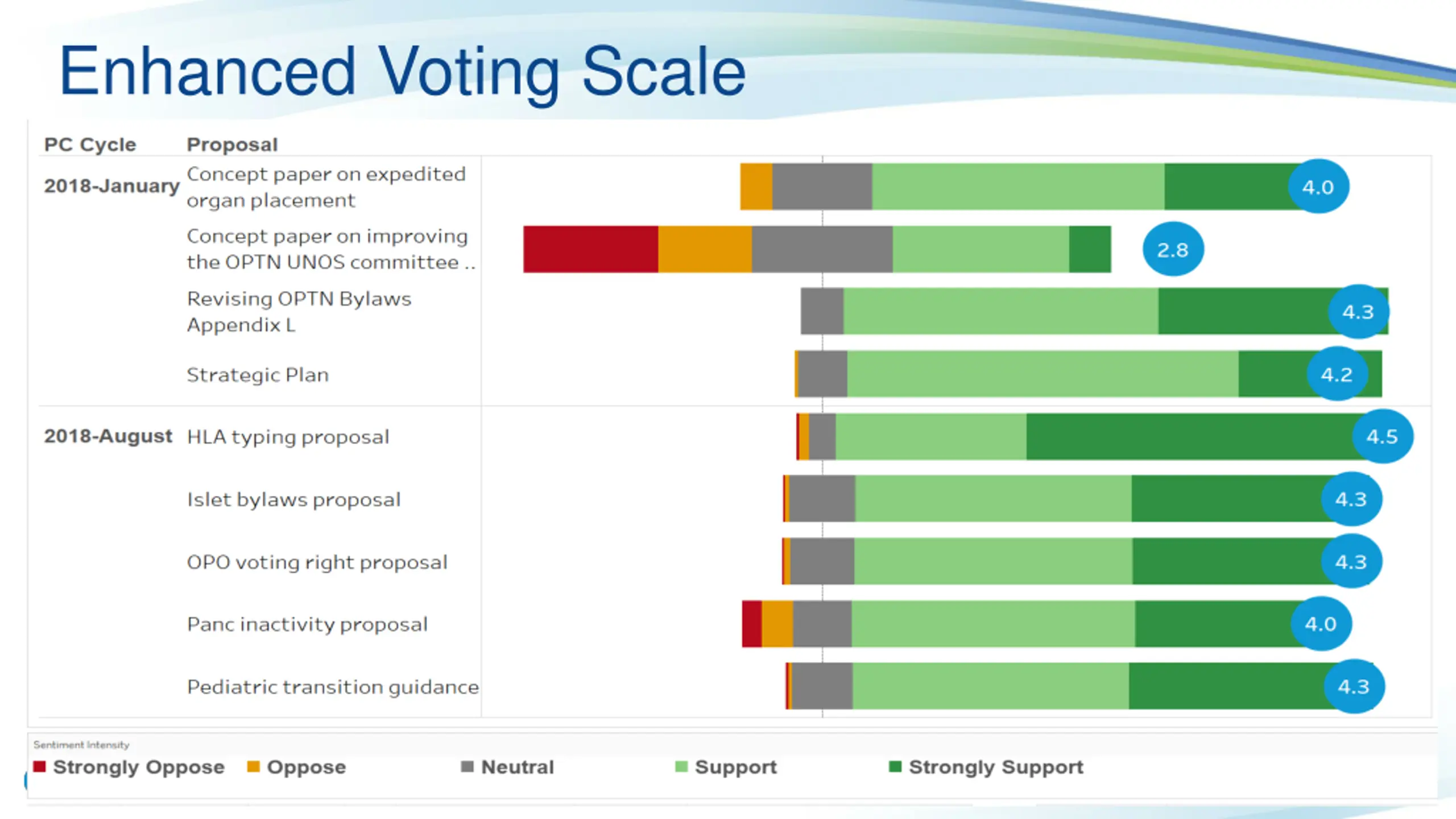Viewport: 1456px width, 819px height.
Task: Select the HLA typing proposal row label
Action: [288, 437]
